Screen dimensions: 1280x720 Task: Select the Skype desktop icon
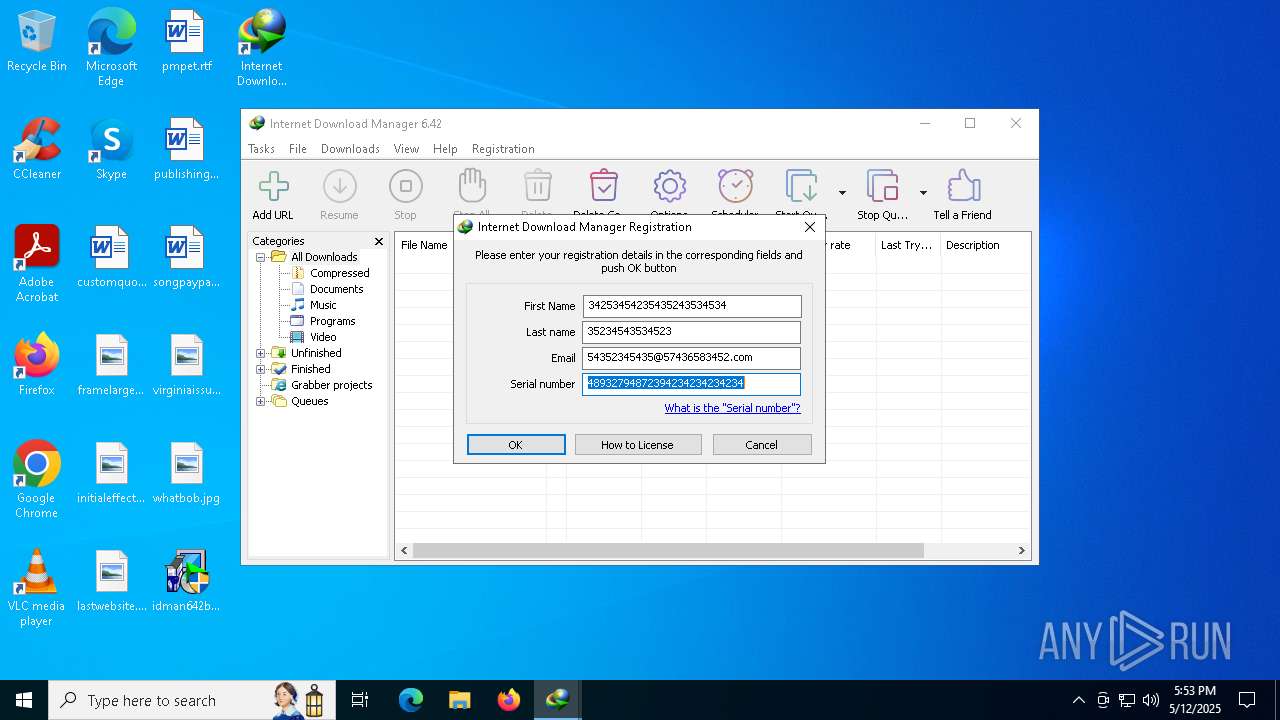click(111, 150)
